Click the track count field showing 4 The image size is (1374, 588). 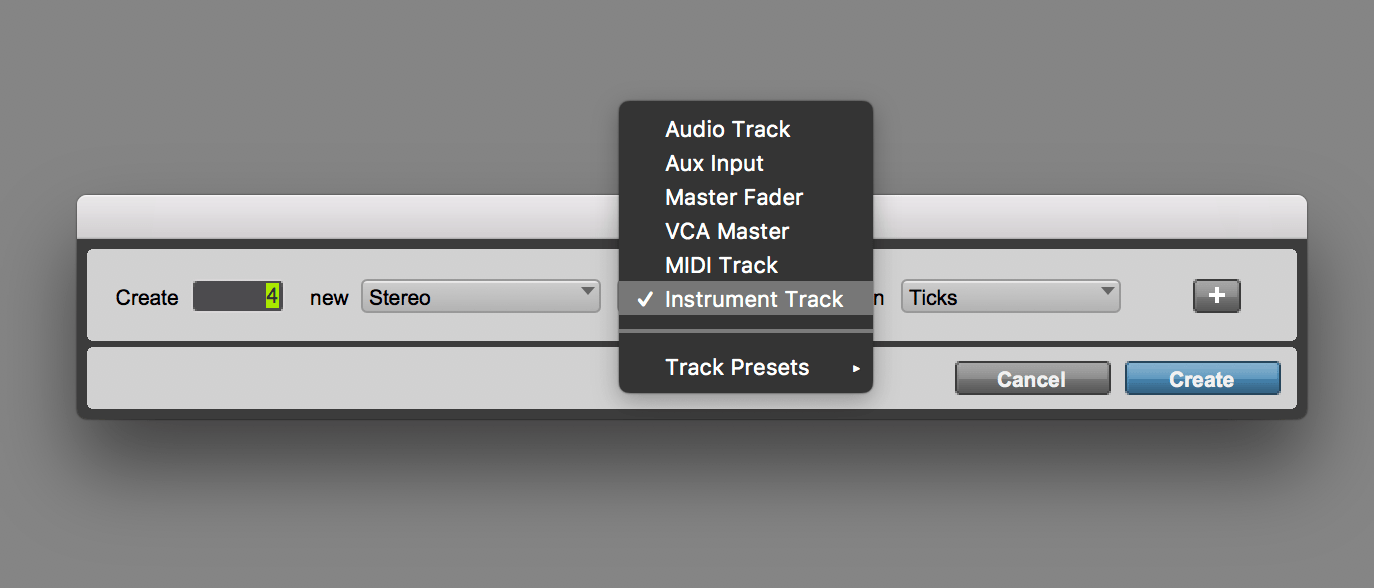[238, 296]
